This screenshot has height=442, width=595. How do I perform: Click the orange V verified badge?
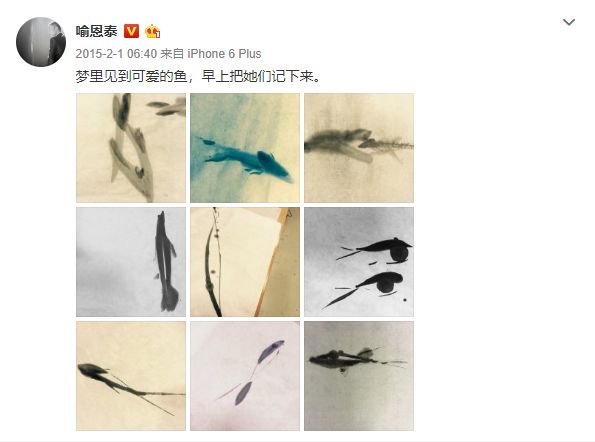click(x=131, y=31)
